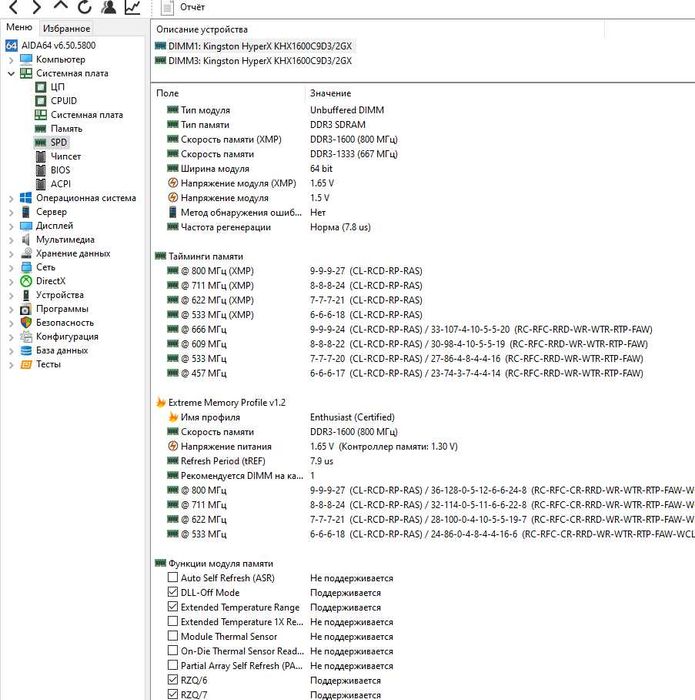Image resolution: width=695 pixels, height=700 pixels.
Task: Expand the Компьютер tree node
Action: [x=11, y=59]
